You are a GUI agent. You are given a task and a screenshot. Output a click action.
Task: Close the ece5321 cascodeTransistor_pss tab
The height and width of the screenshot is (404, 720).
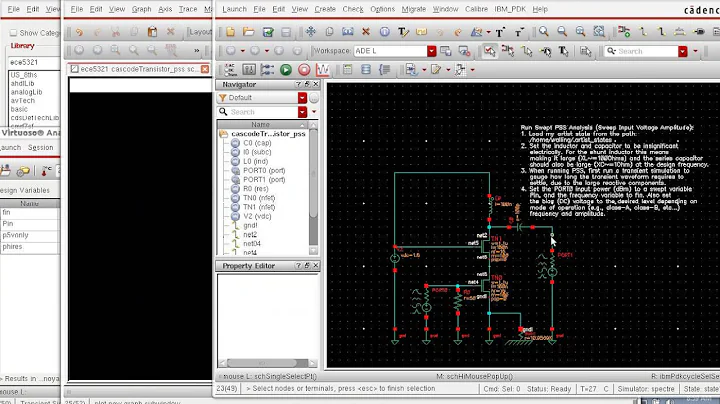point(205,69)
